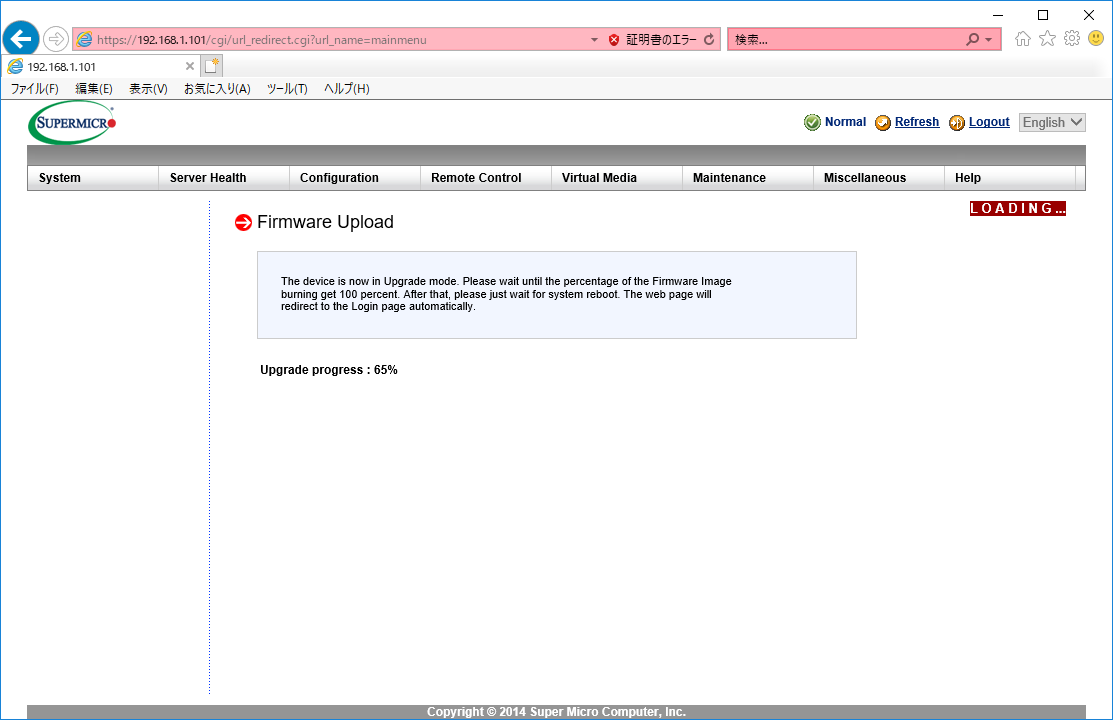Select the Remote Control menu
The height and width of the screenshot is (720, 1113).
point(476,178)
